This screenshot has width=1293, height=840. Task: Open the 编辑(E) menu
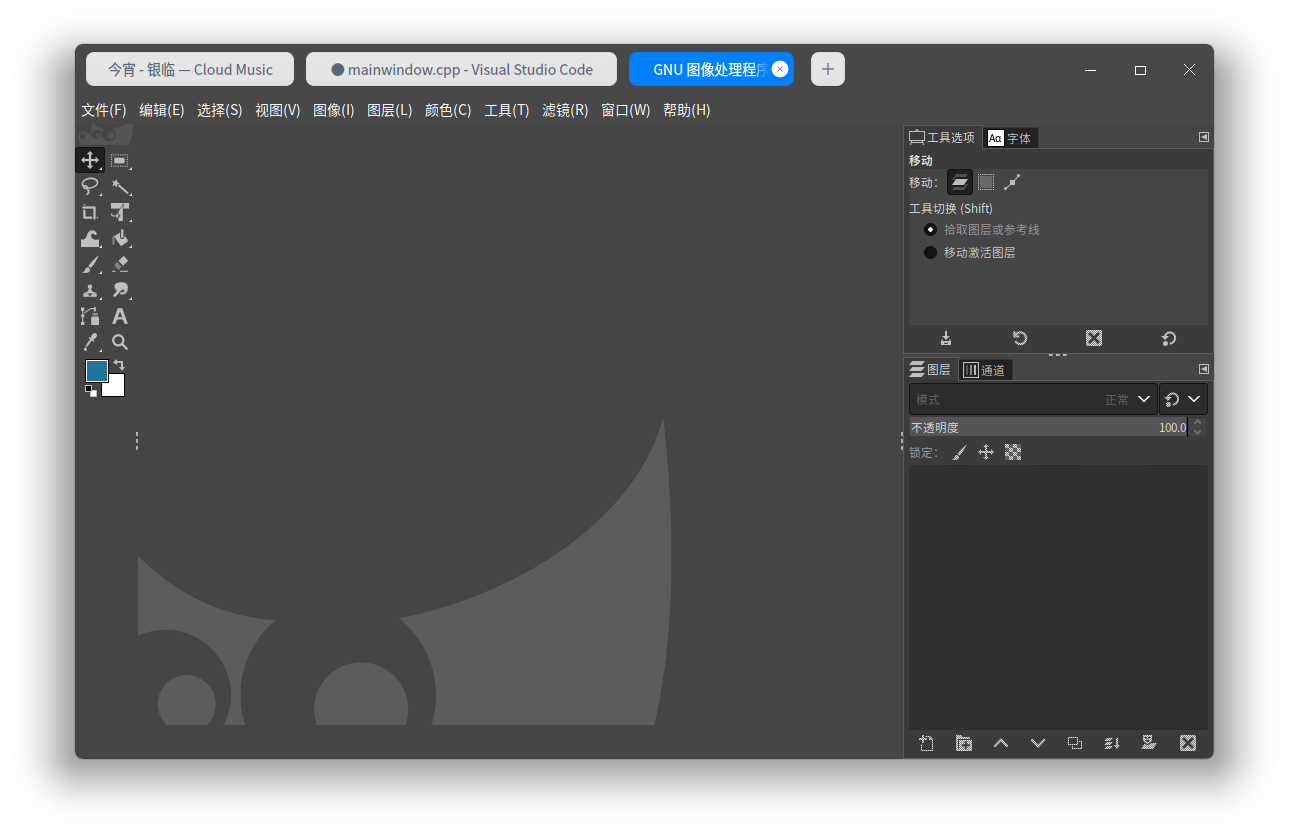point(162,110)
